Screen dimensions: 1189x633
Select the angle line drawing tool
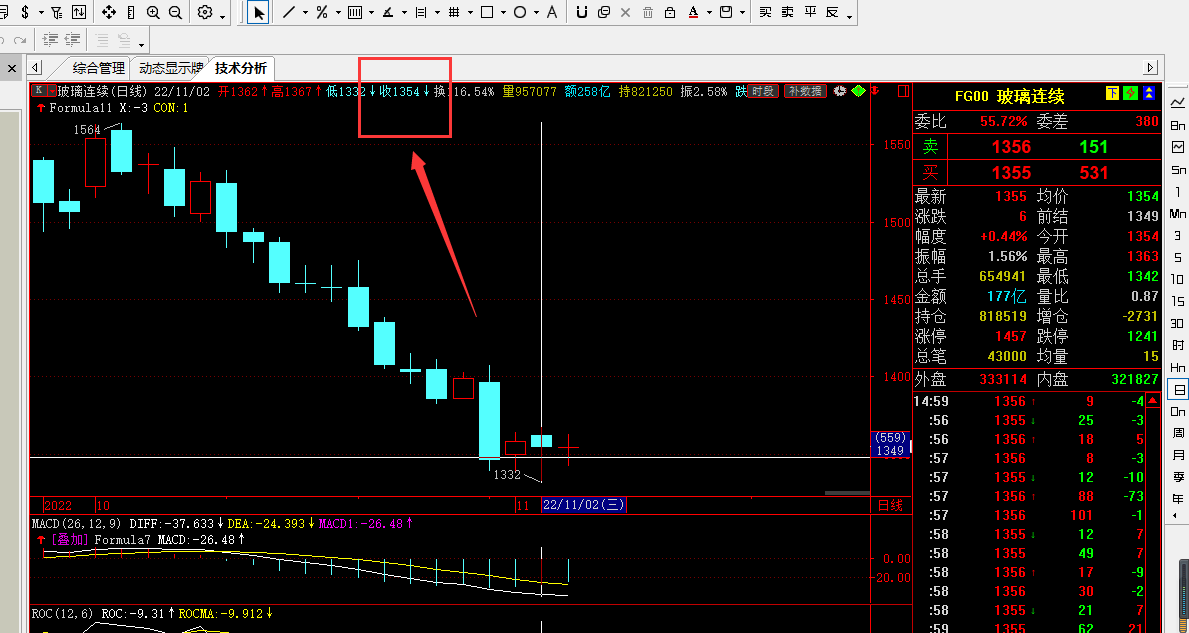387,12
